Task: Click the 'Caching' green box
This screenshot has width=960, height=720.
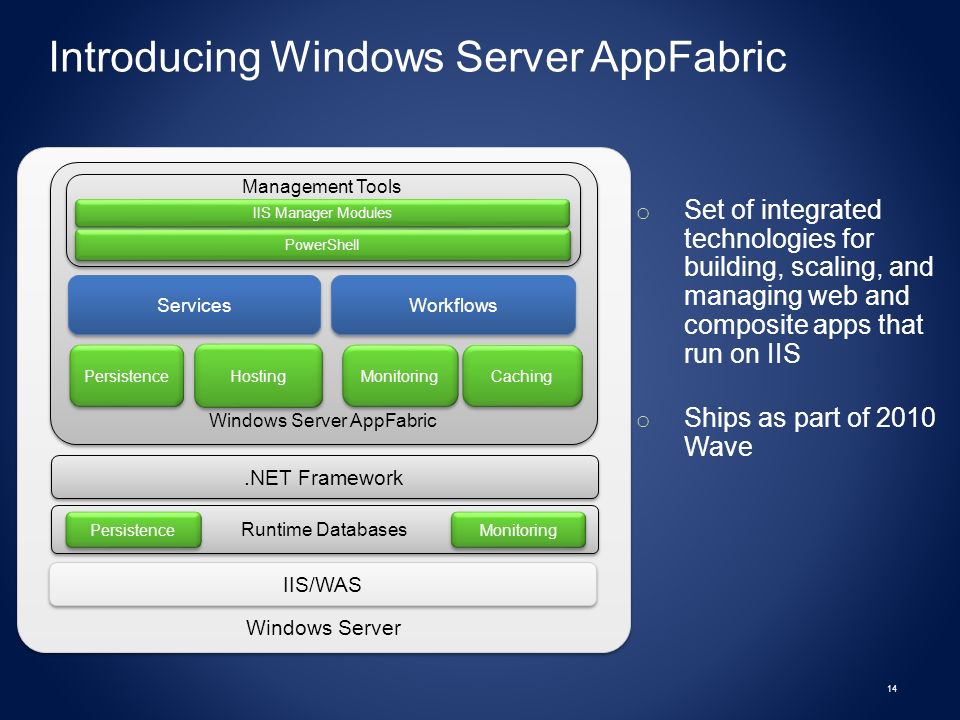Action: 522,376
